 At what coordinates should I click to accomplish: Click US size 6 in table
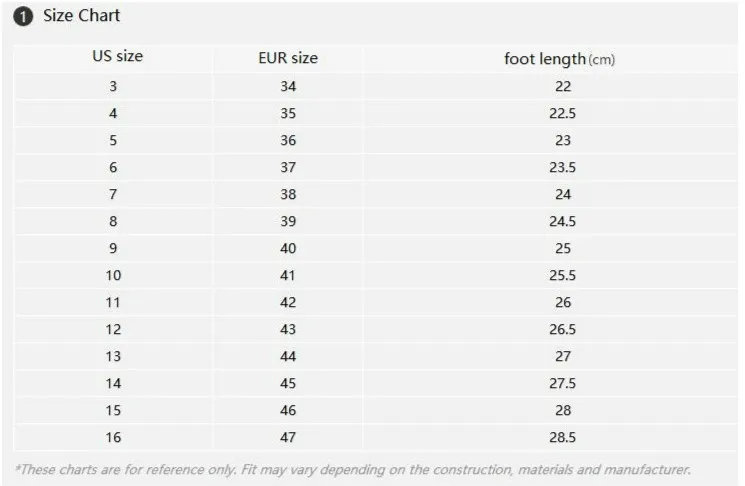[113, 167]
